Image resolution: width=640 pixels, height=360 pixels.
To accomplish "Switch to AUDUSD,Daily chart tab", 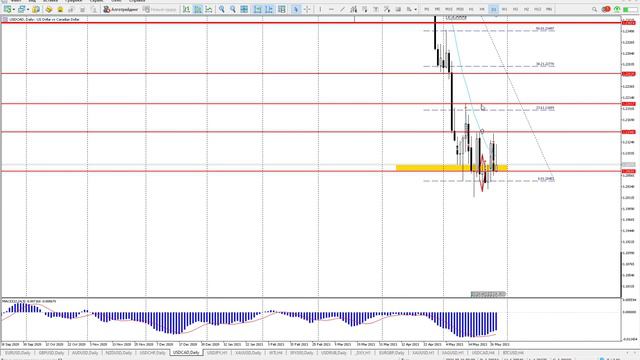I will (85, 353).
